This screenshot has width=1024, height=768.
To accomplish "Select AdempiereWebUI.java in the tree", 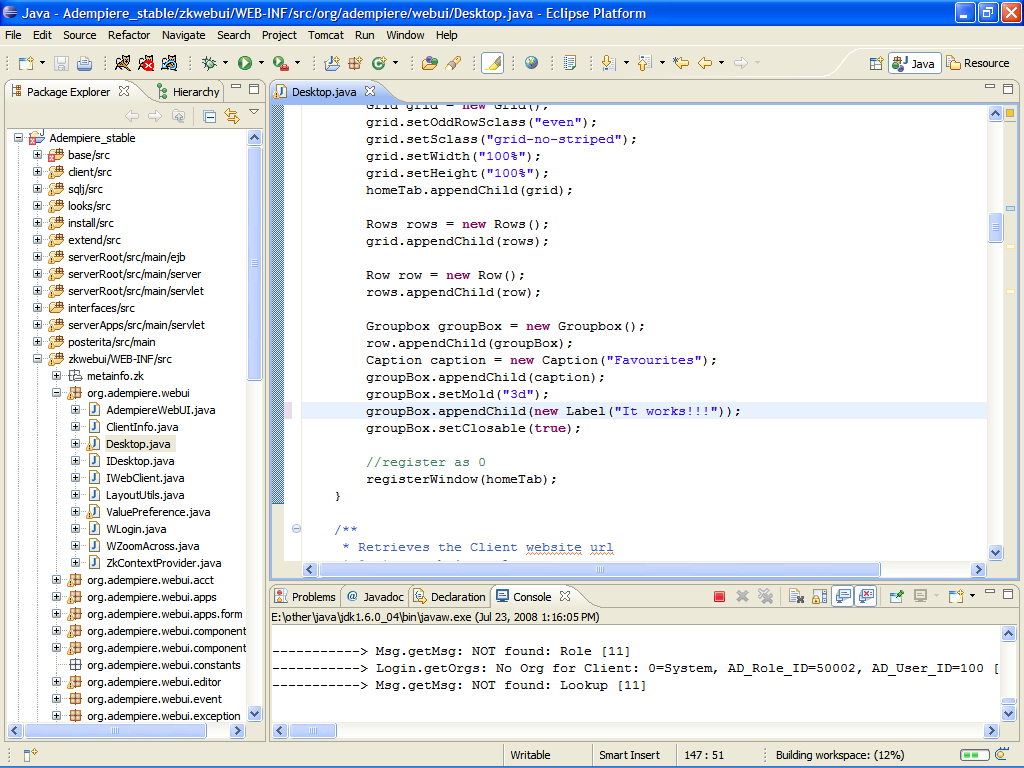I will pos(160,410).
